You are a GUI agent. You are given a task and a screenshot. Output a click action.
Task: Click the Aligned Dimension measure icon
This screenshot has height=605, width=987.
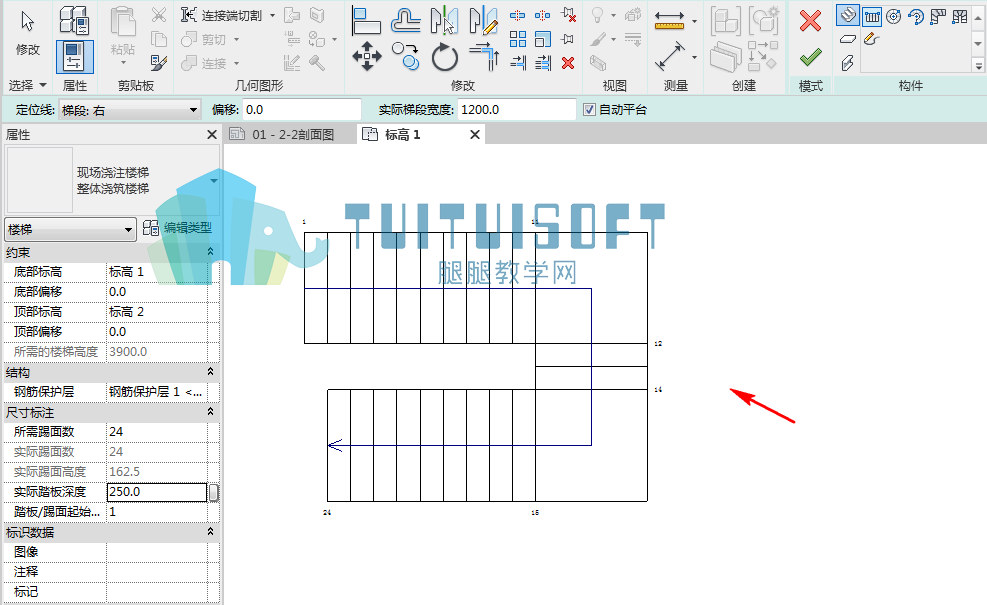[670, 57]
